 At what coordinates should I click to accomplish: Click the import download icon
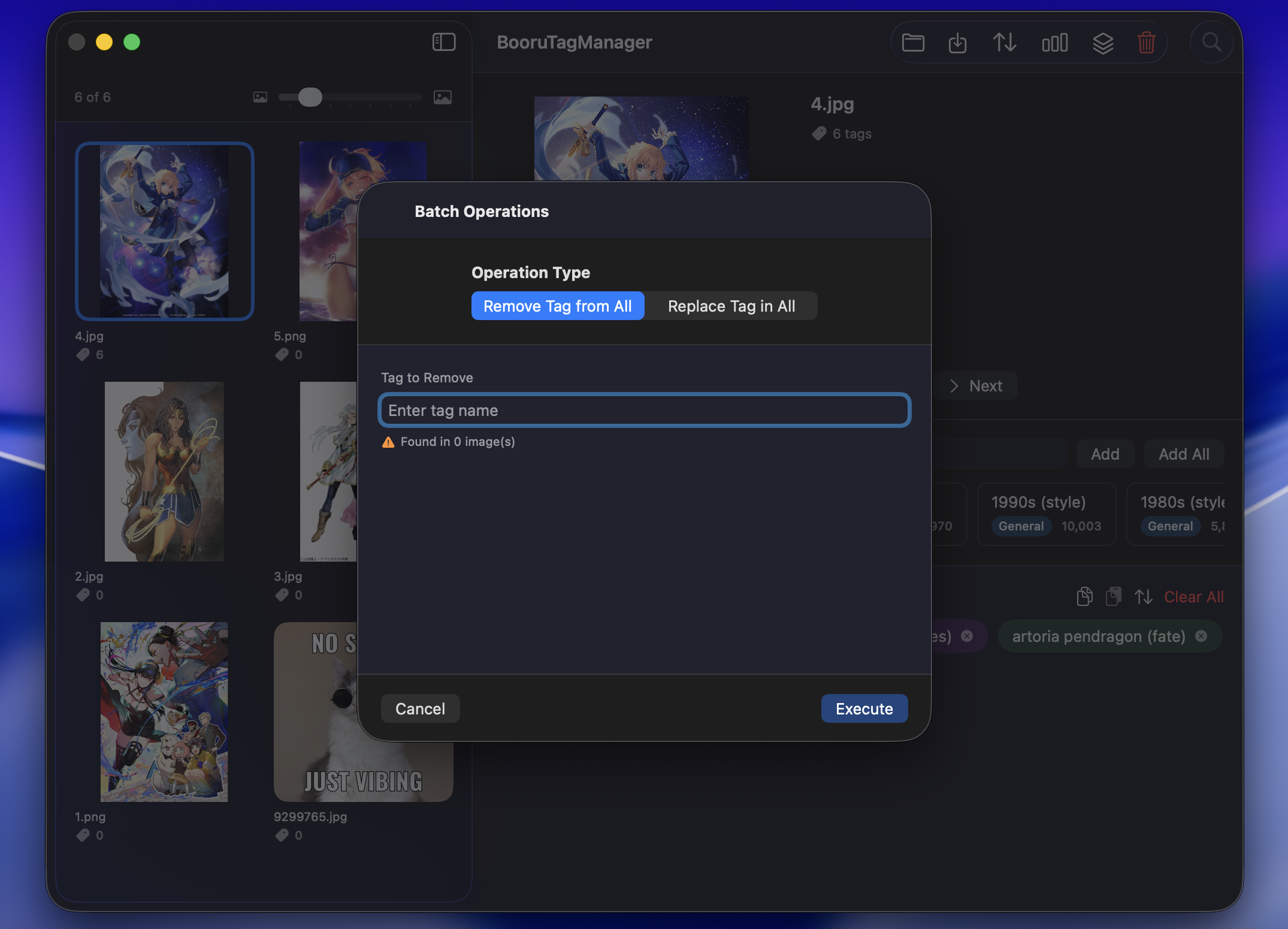(957, 43)
